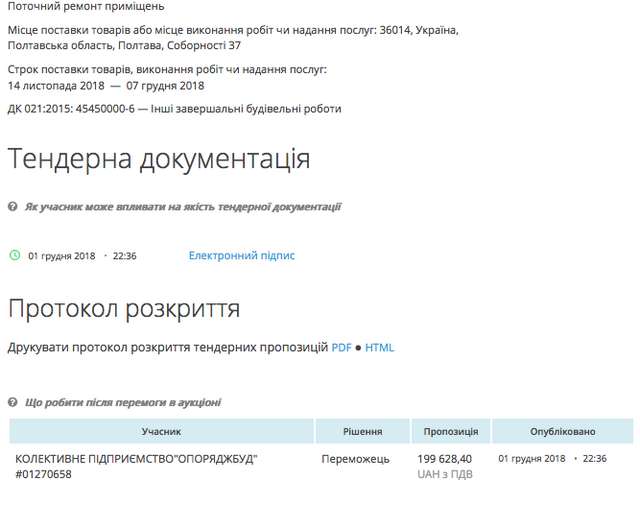Image resolution: width=640 pixels, height=510 pixels.
Task: Open the protocol as HTML
Action: click(379, 348)
